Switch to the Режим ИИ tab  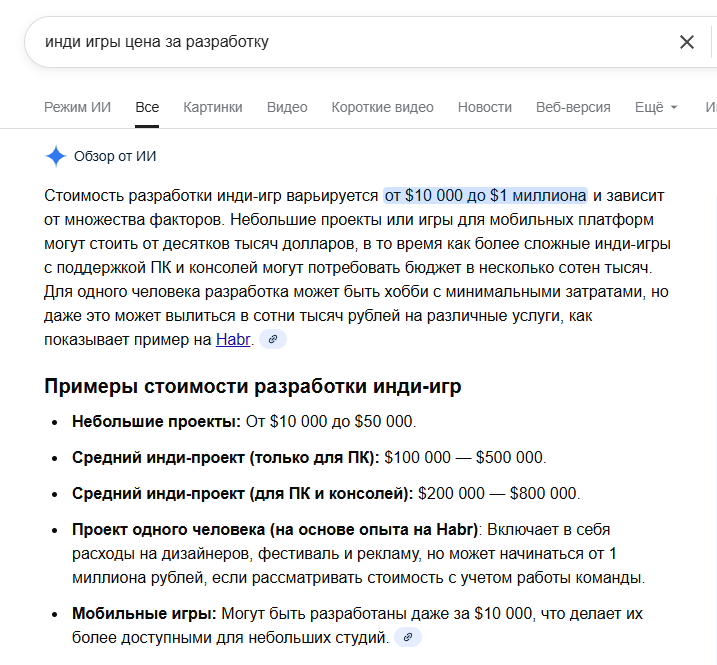[x=78, y=107]
